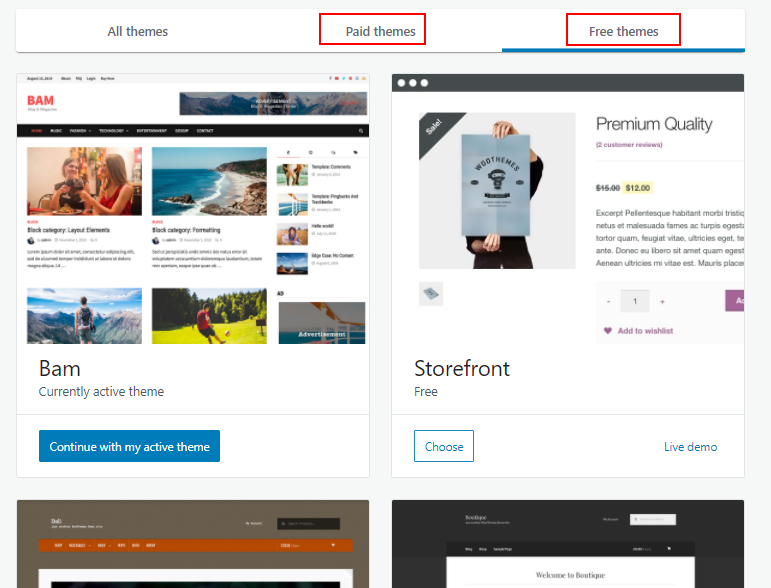Image resolution: width=771 pixels, height=588 pixels.
Task: Click the $12.00 sale price
Action: (638, 188)
